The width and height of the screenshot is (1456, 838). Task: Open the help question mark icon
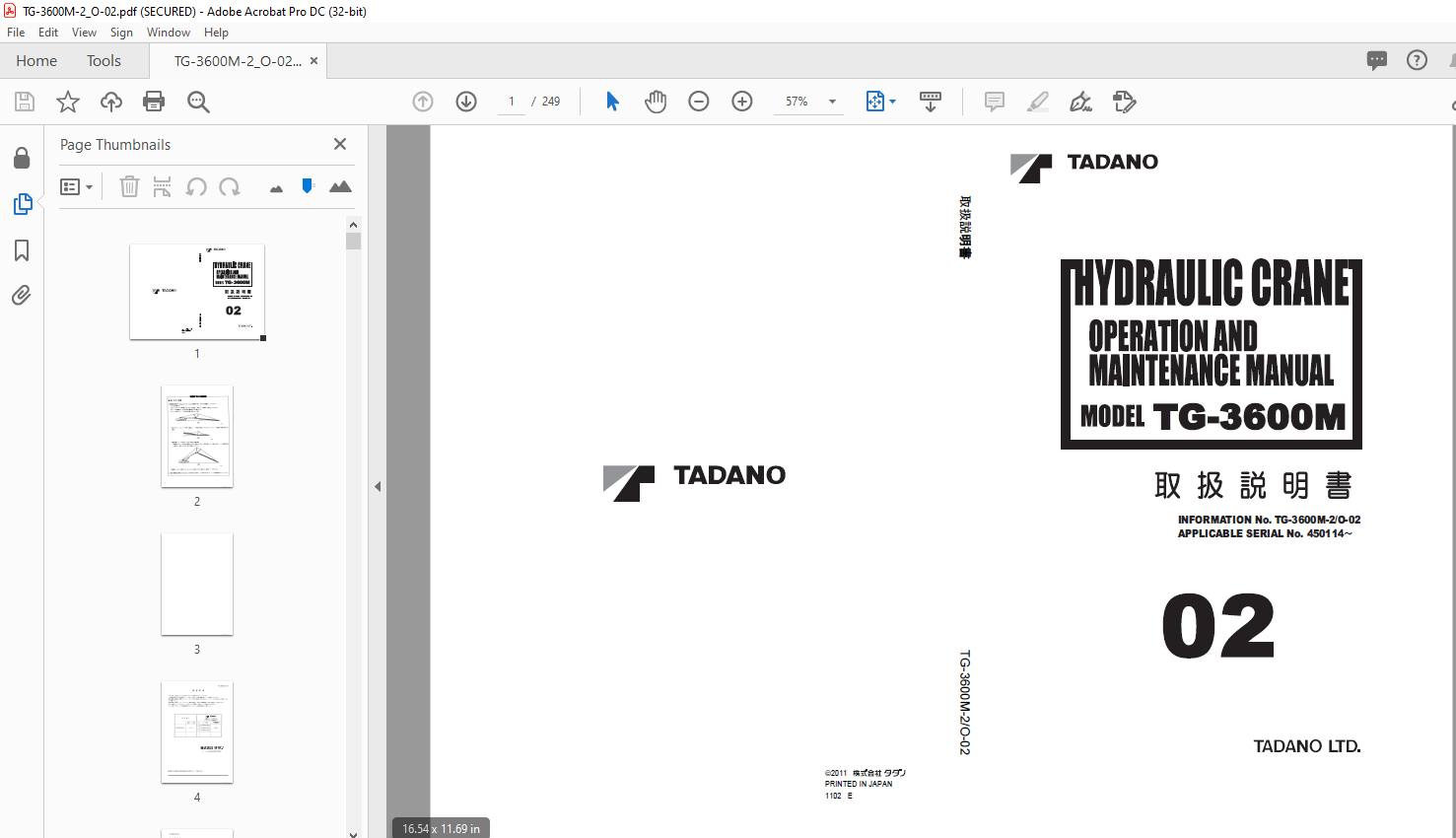coord(1417,60)
